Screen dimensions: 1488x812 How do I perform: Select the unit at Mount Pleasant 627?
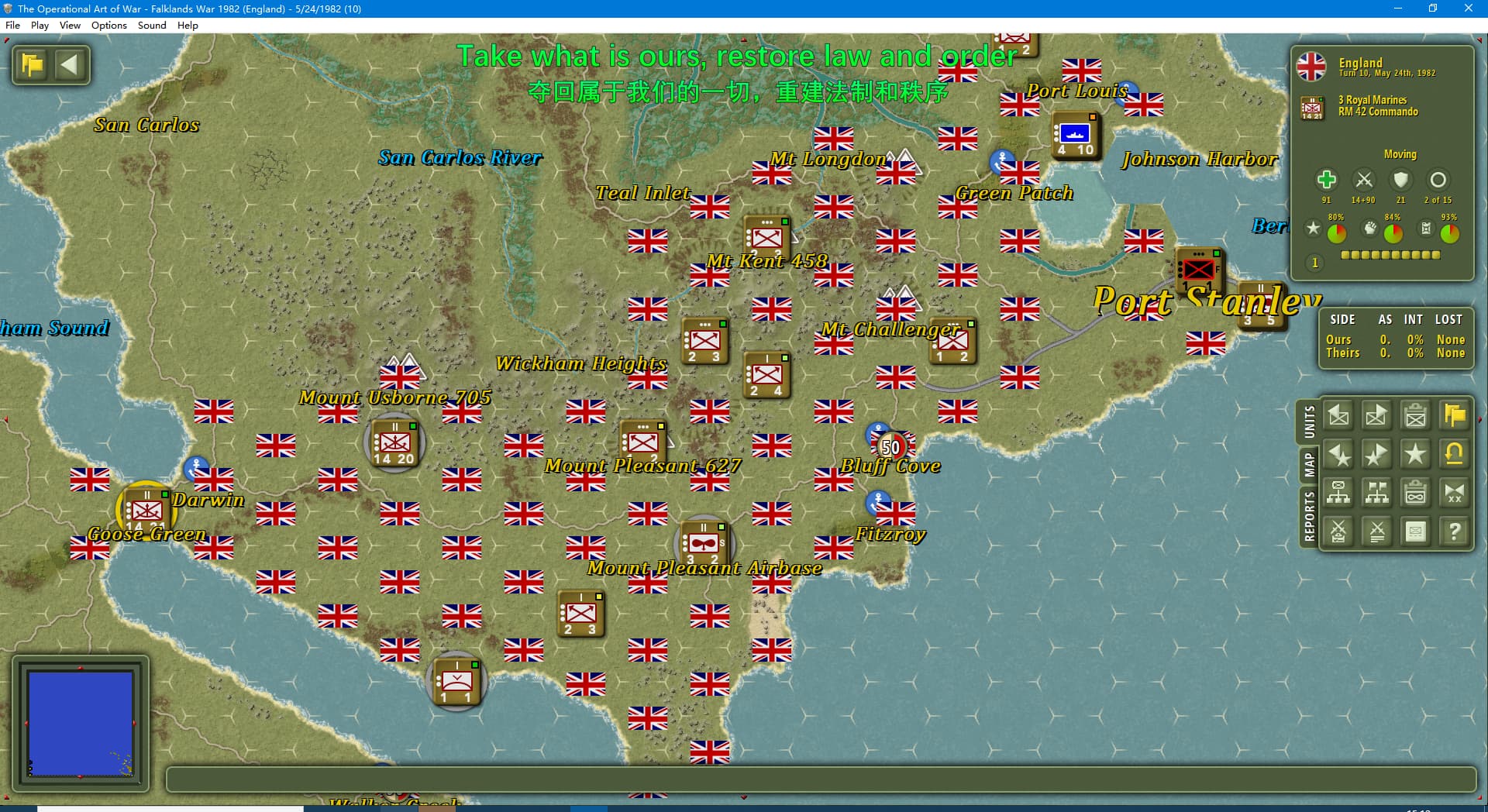click(x=642, y=442)
